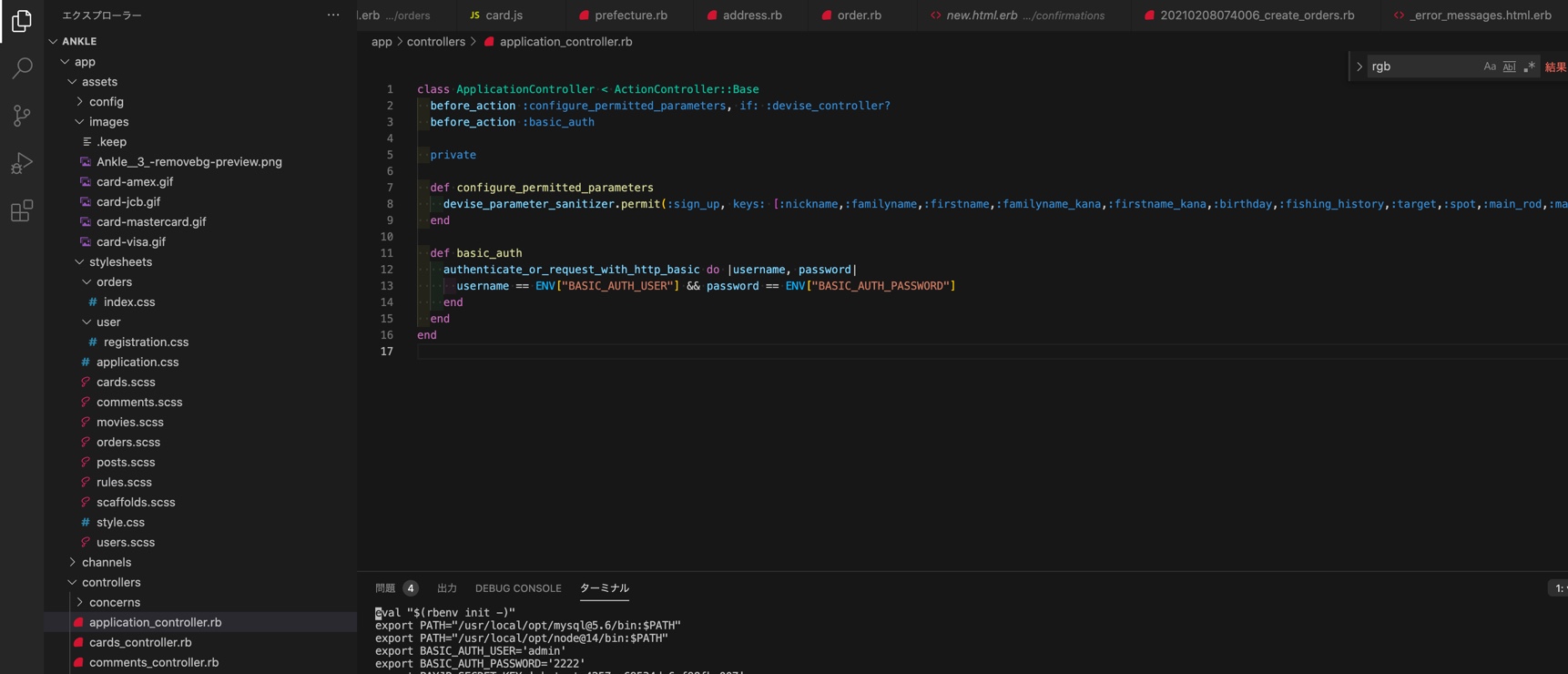Open explorer more actions ellipsis menu
Image resolution: width=1568 pixels, height=674 pixels.
[333, 15]
